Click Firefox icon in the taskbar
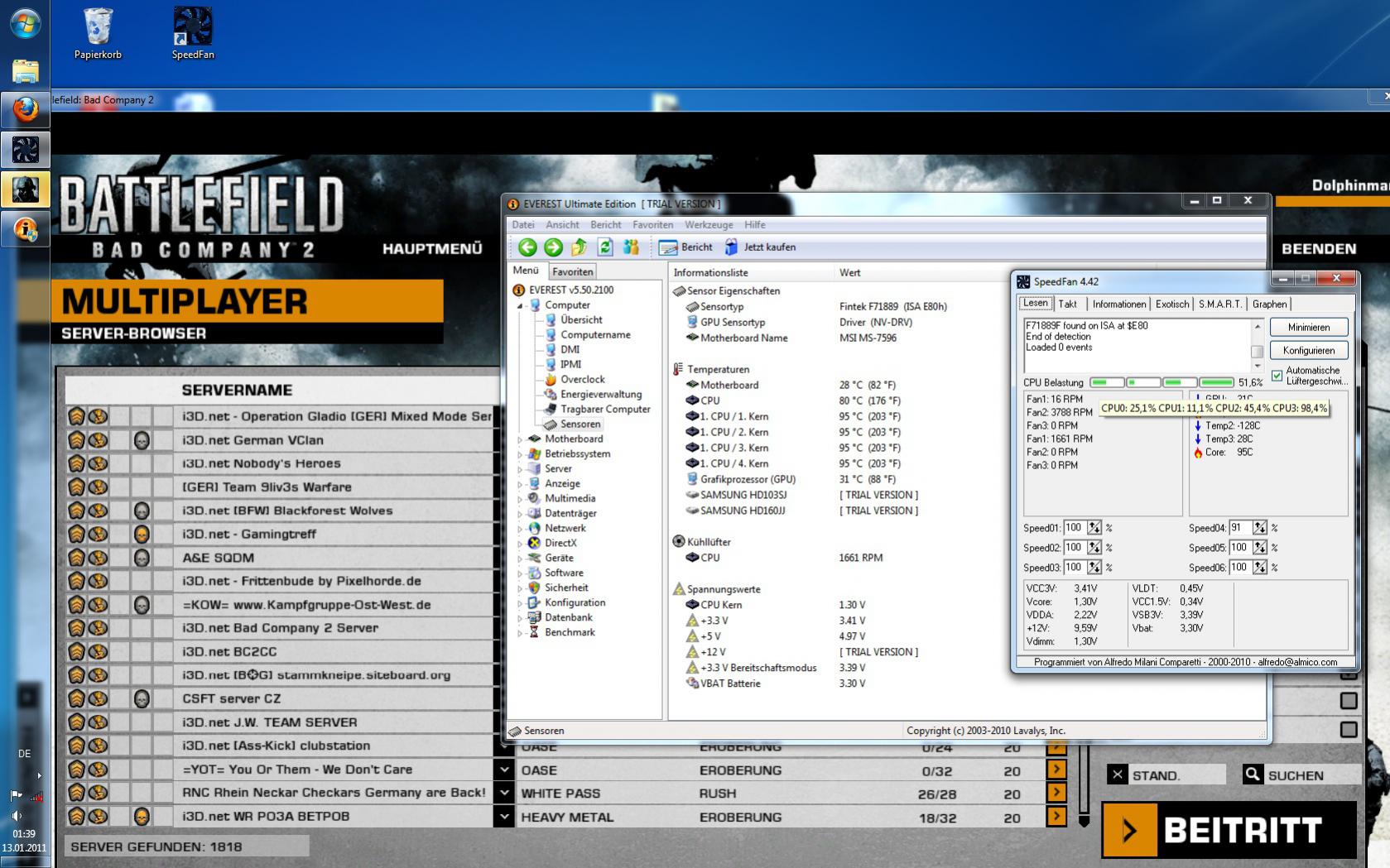The image size is (1390, 868). 26,109
